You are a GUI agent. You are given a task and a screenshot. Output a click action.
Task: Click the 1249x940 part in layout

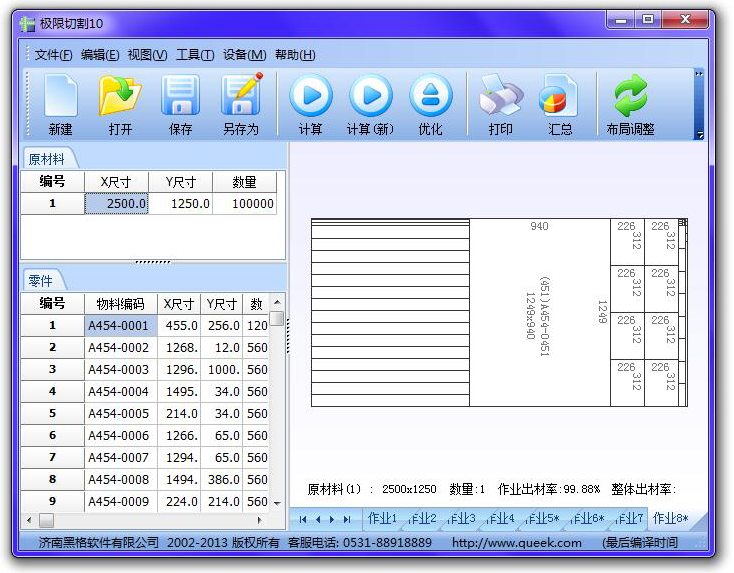point(540,312)
